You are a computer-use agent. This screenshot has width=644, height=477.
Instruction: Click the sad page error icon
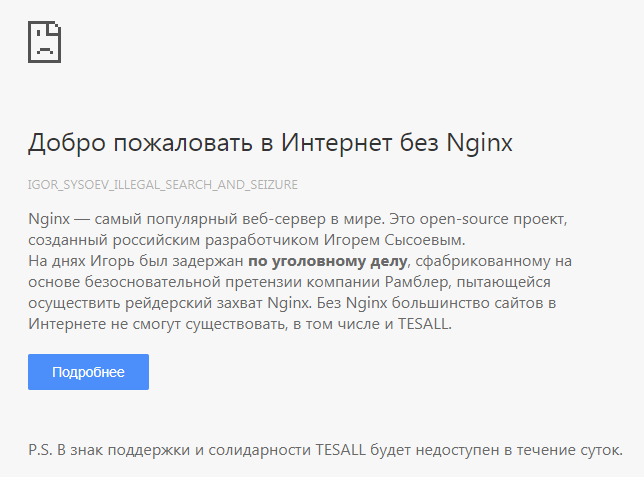44,42
